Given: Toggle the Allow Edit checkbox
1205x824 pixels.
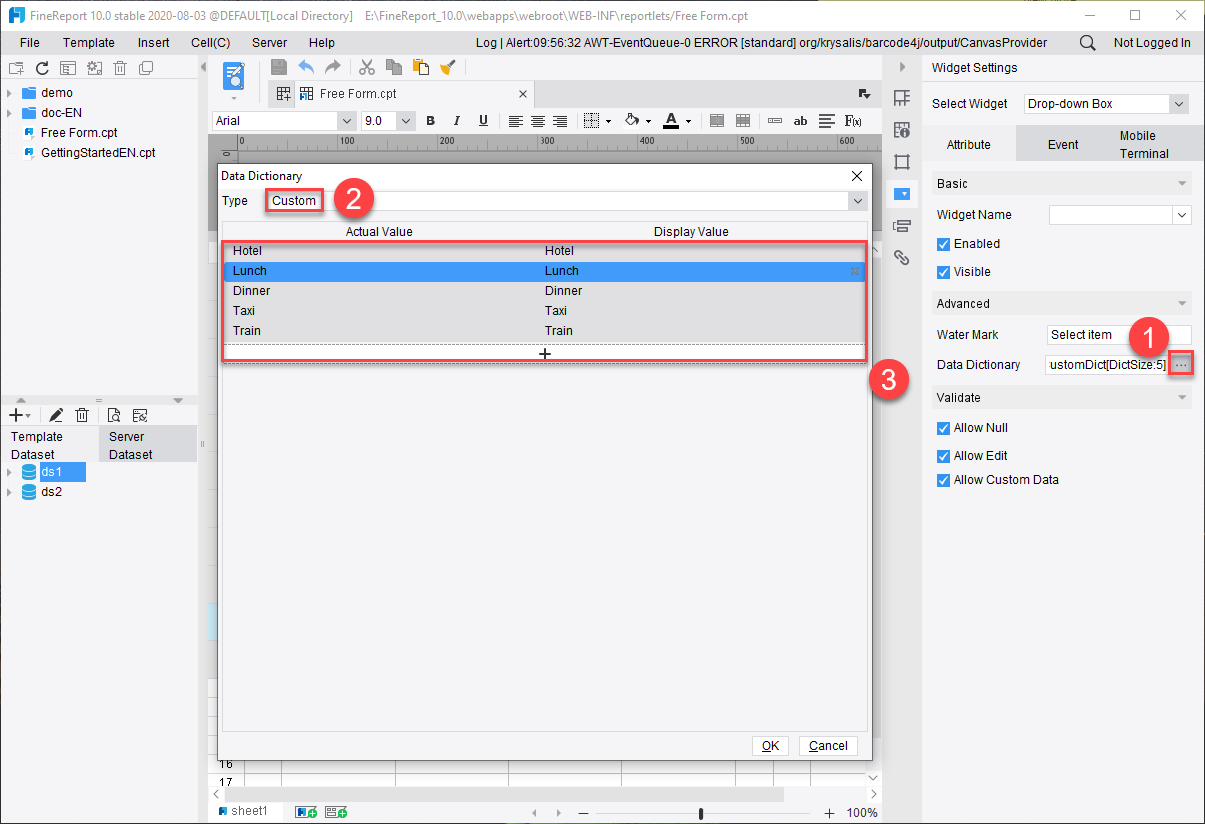Looking at the screenshot, I should click(943, 456).
